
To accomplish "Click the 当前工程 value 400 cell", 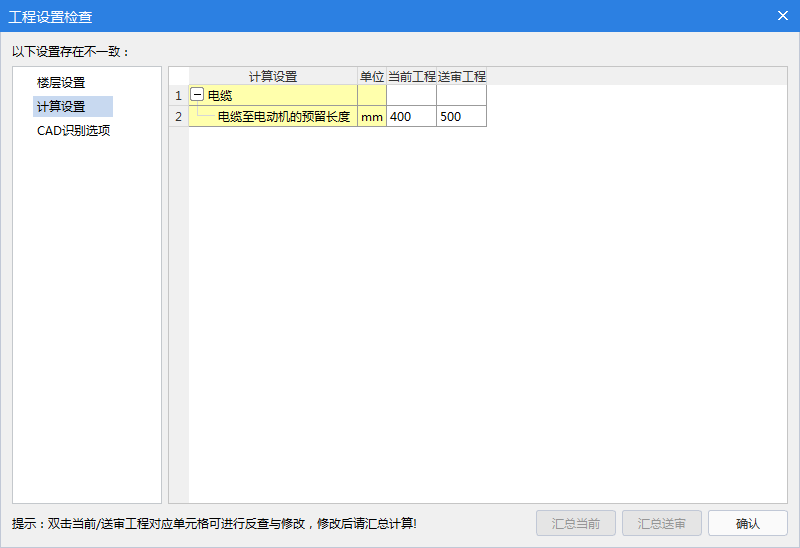I will [x=411, y=117].
